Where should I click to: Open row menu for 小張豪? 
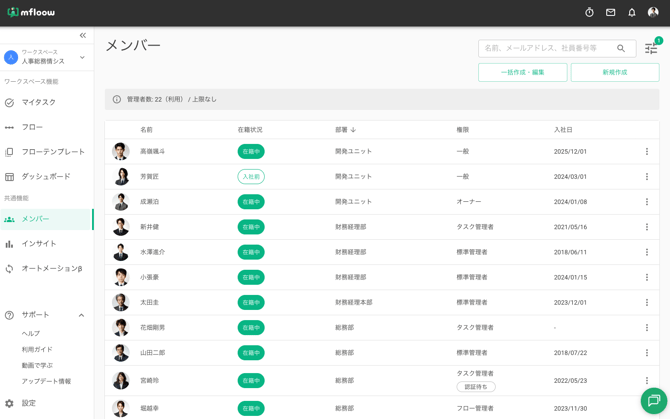[647, 277]
